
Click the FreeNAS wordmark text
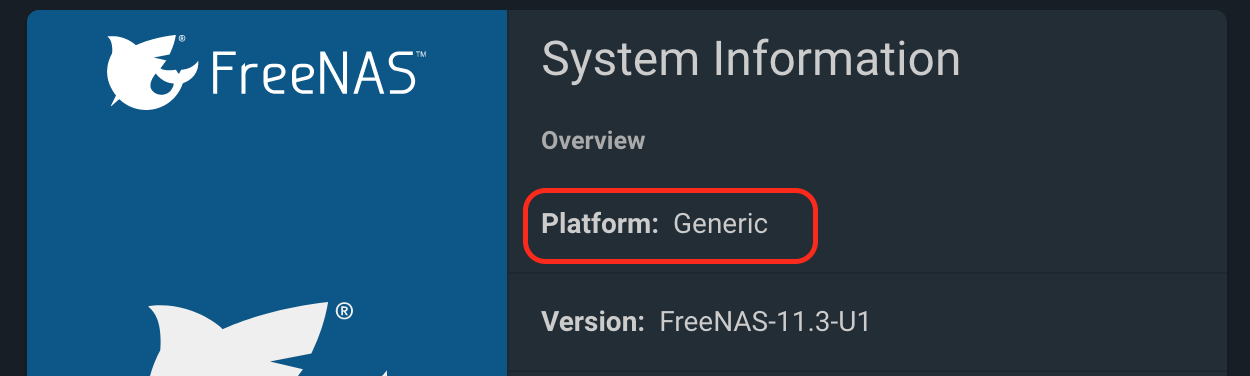pos(311,74)
